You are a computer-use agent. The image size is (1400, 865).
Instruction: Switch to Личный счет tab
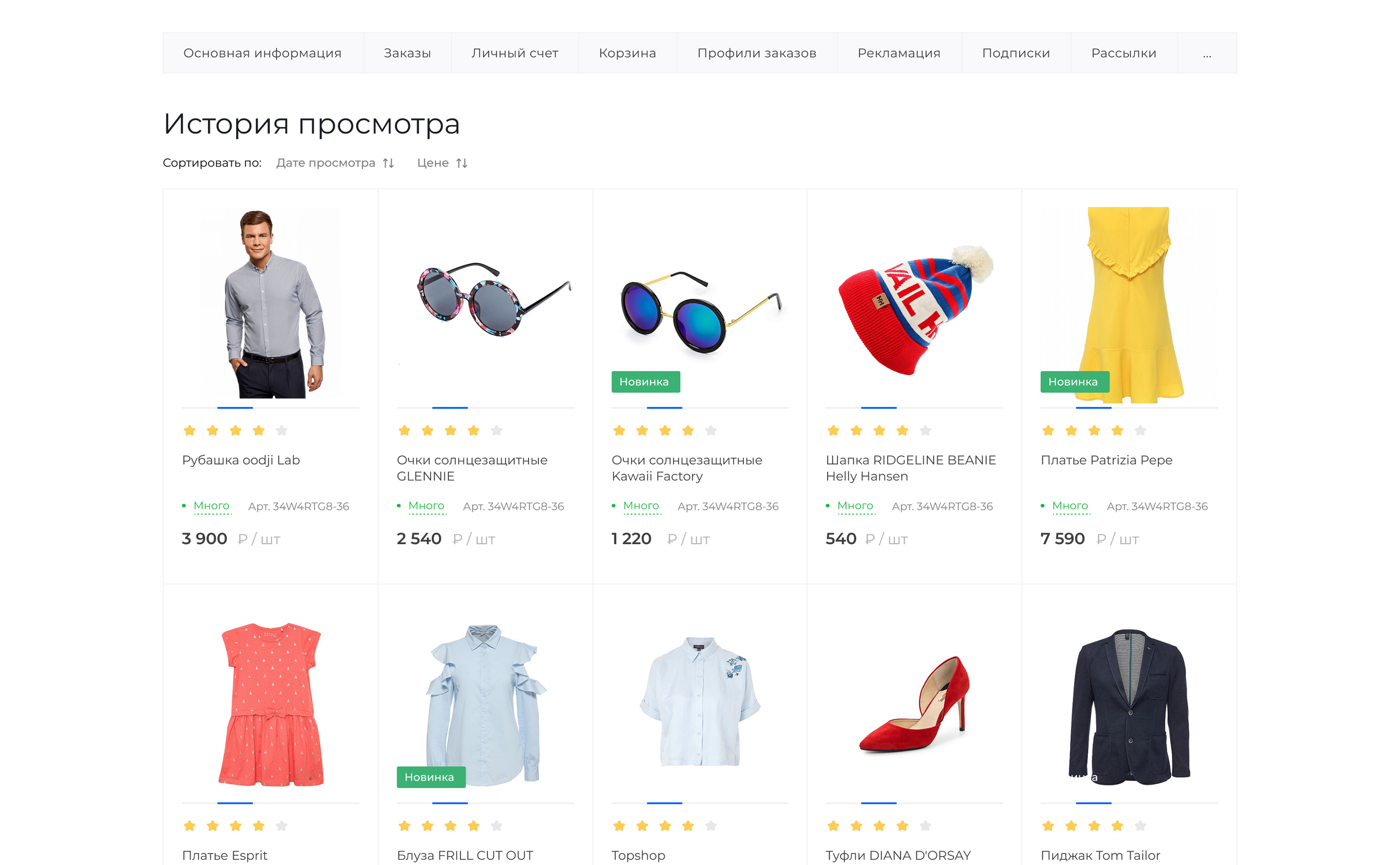[x=514, y=53]
